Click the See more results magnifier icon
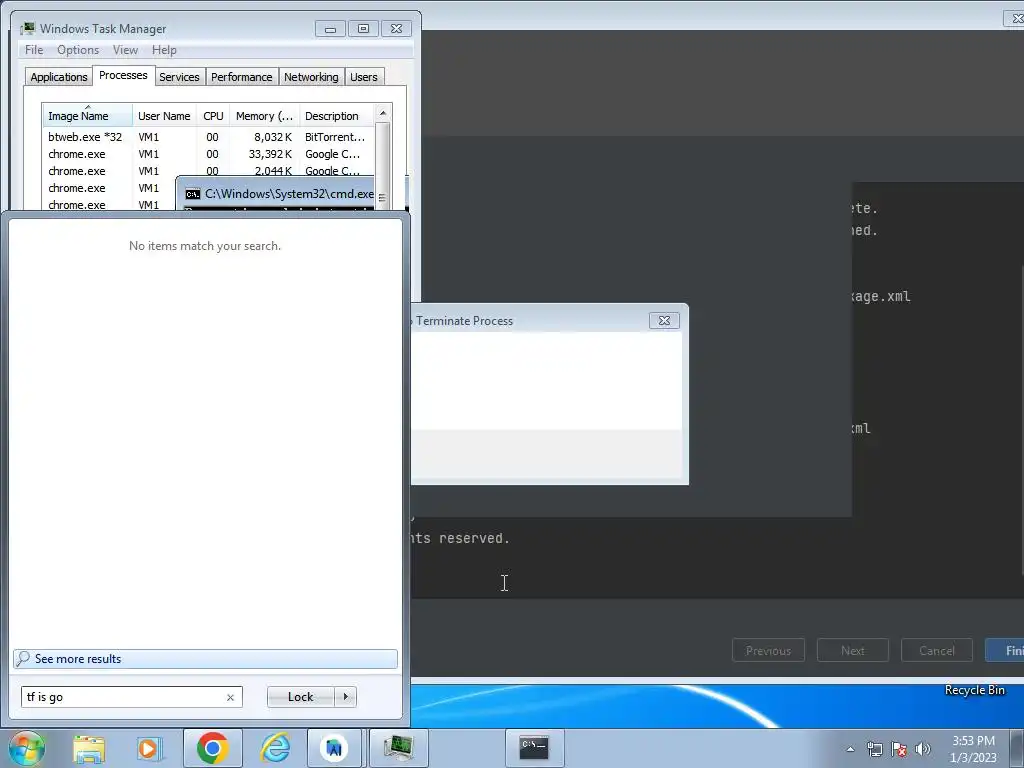This screenshot has width=1024, height=768. [23, 658]
